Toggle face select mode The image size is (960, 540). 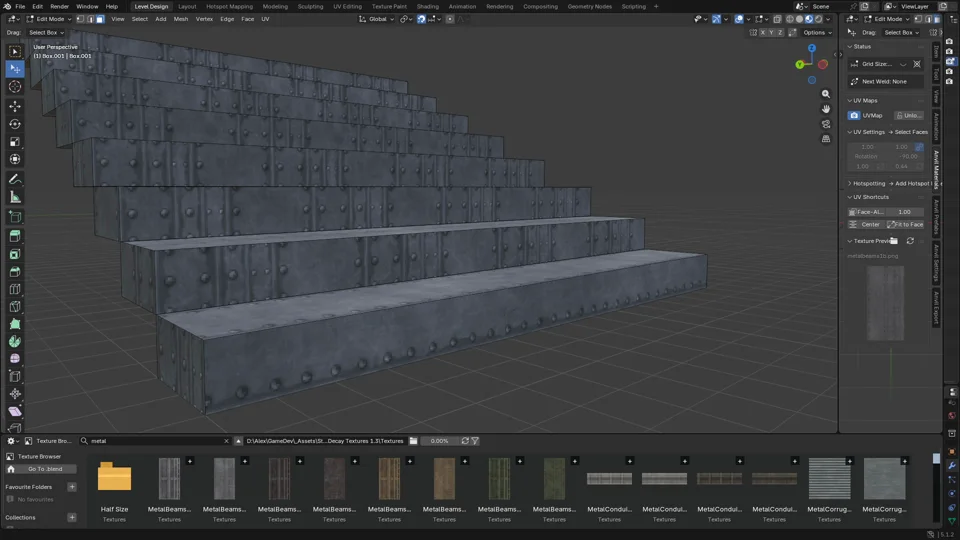[x=100, y=19]
